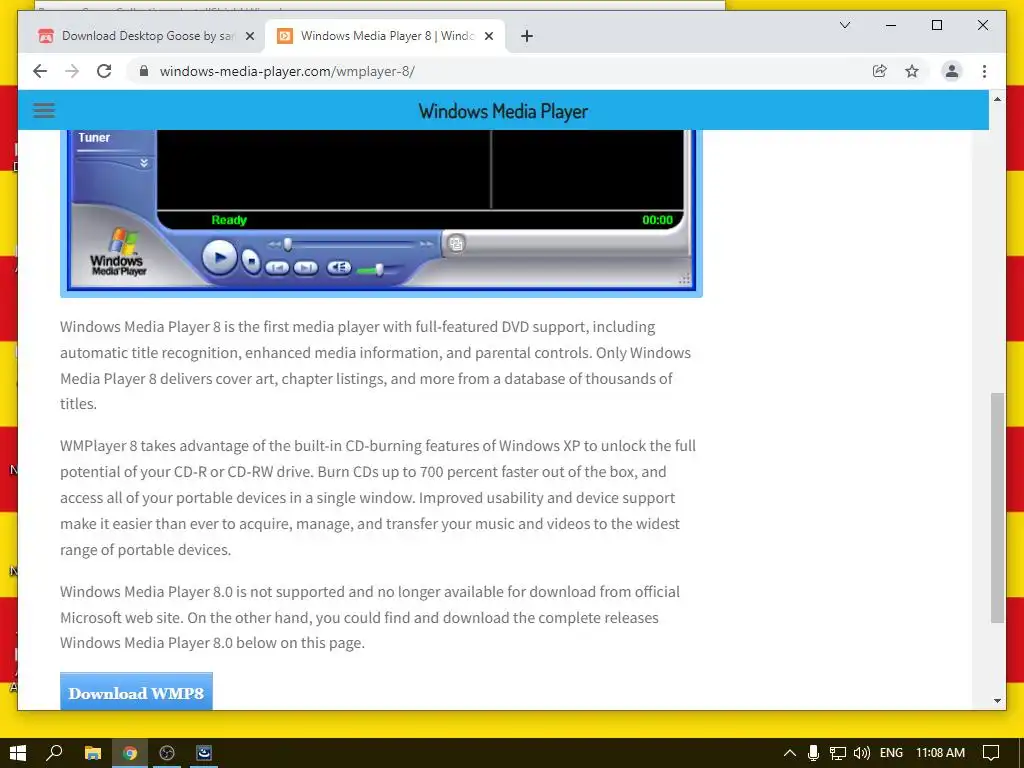This screenshot has height=768, width=1024.
Task: Close the Windows Media Player 8 tab
Action: coord(488,36)
